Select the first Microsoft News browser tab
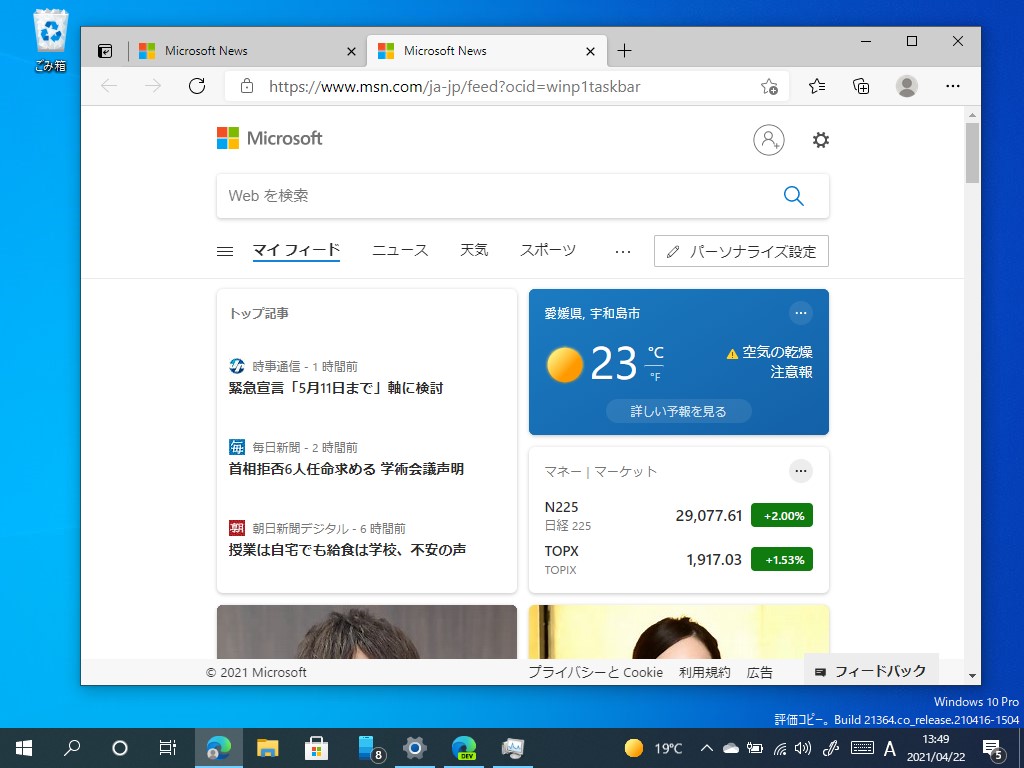This screenshot has height=768, width=1024. click(x=240, y=50)
